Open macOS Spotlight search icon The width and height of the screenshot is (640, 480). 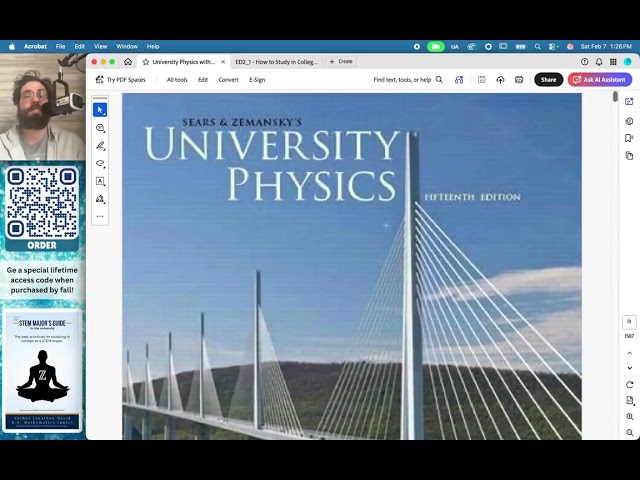point(538,47)
